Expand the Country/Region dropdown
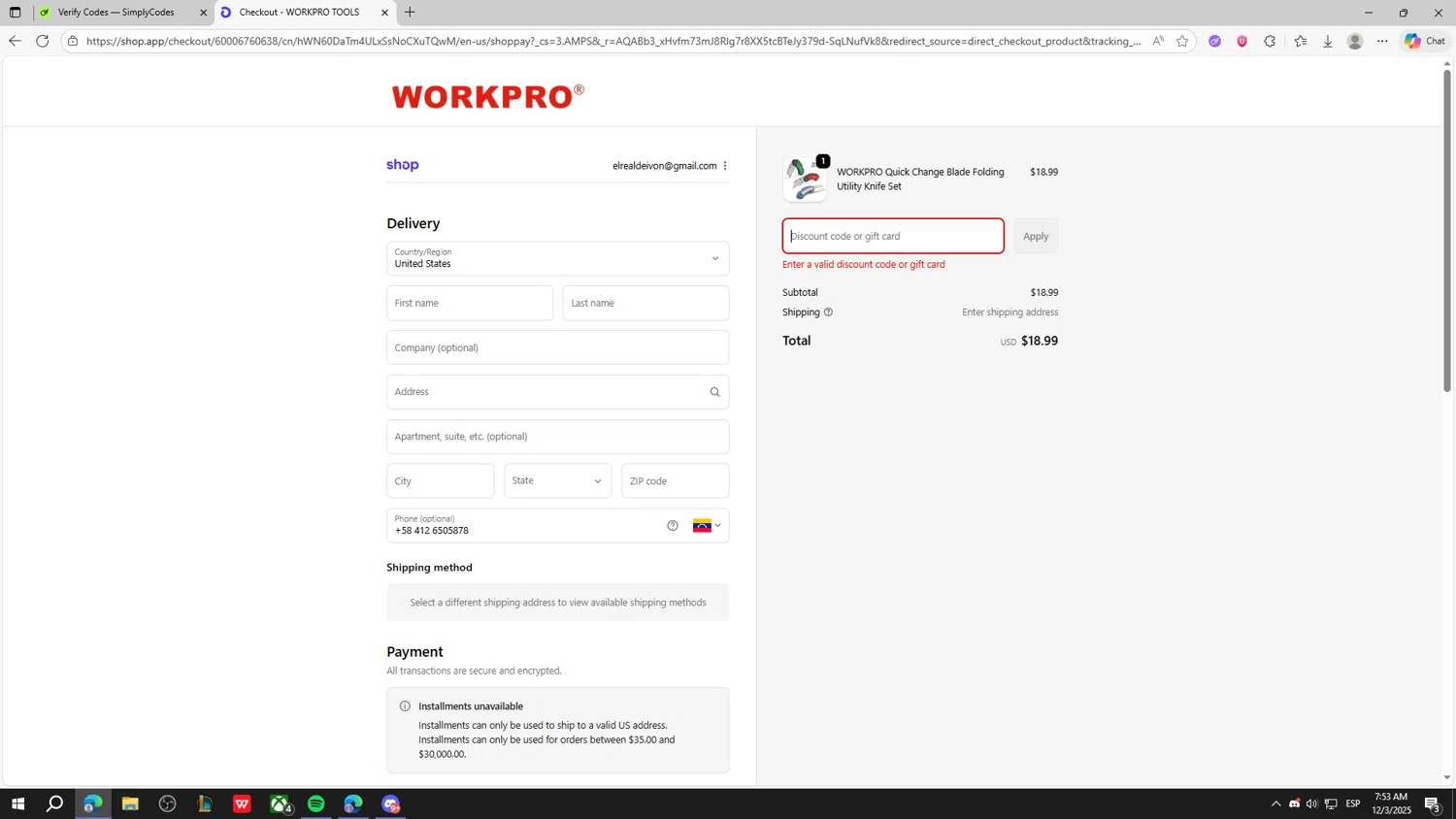 click(x=557, y=258)
